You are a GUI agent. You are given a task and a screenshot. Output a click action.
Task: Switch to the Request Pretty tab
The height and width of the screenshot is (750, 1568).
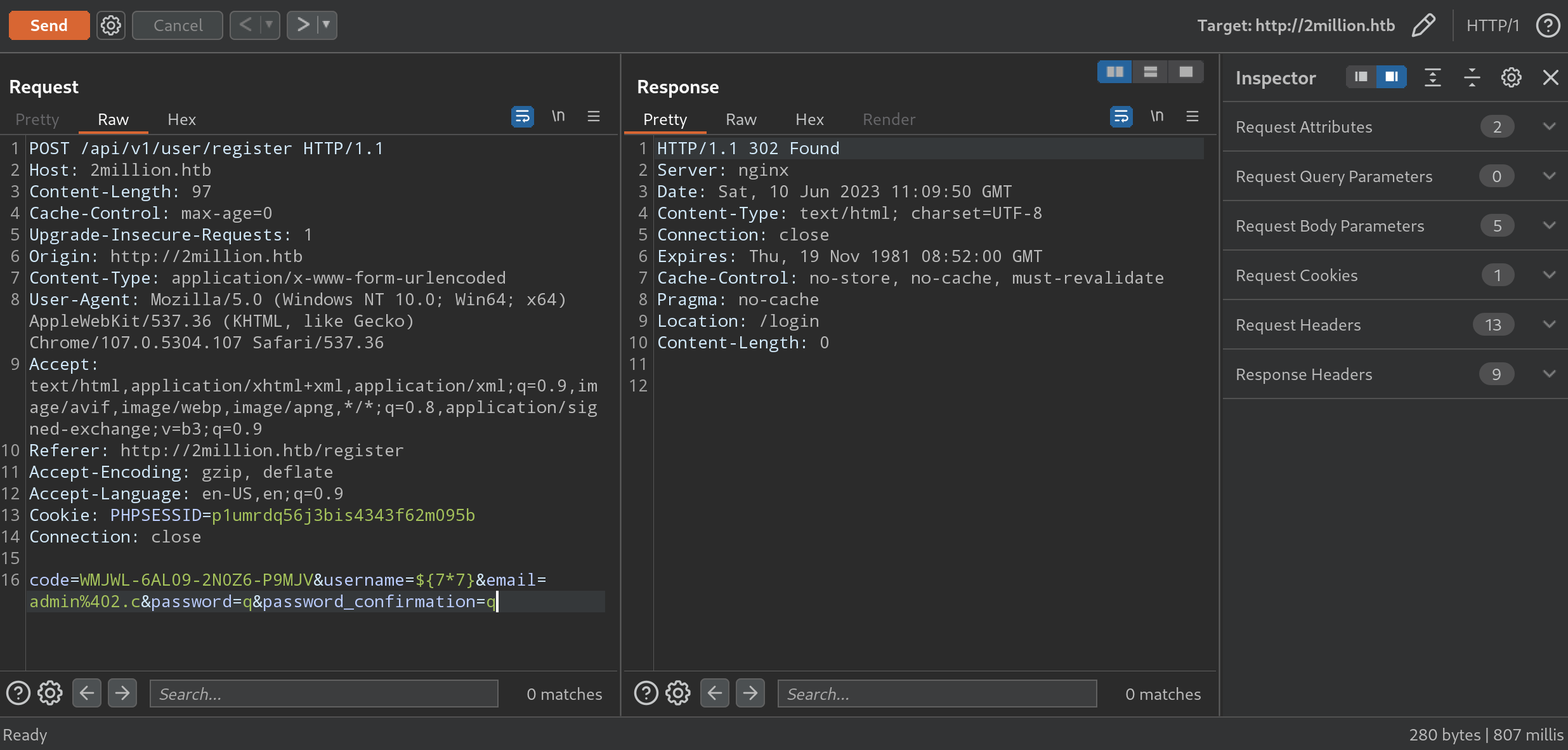click(37, 119)
